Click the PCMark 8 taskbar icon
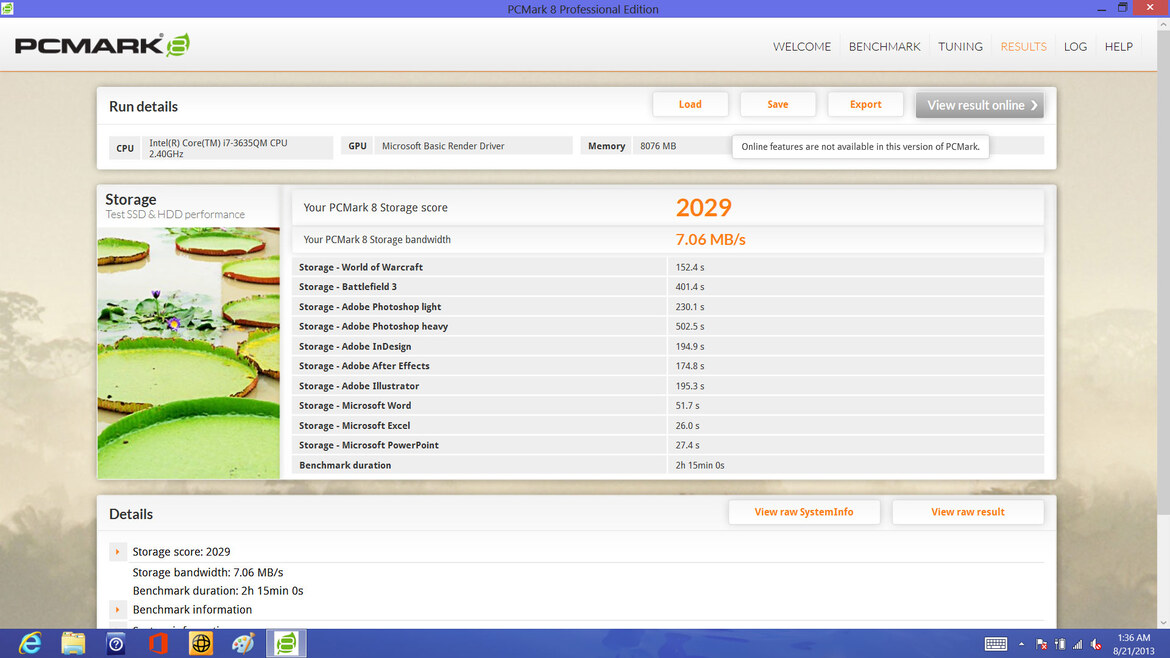The image size is (1170, 658). coord(286,643)
